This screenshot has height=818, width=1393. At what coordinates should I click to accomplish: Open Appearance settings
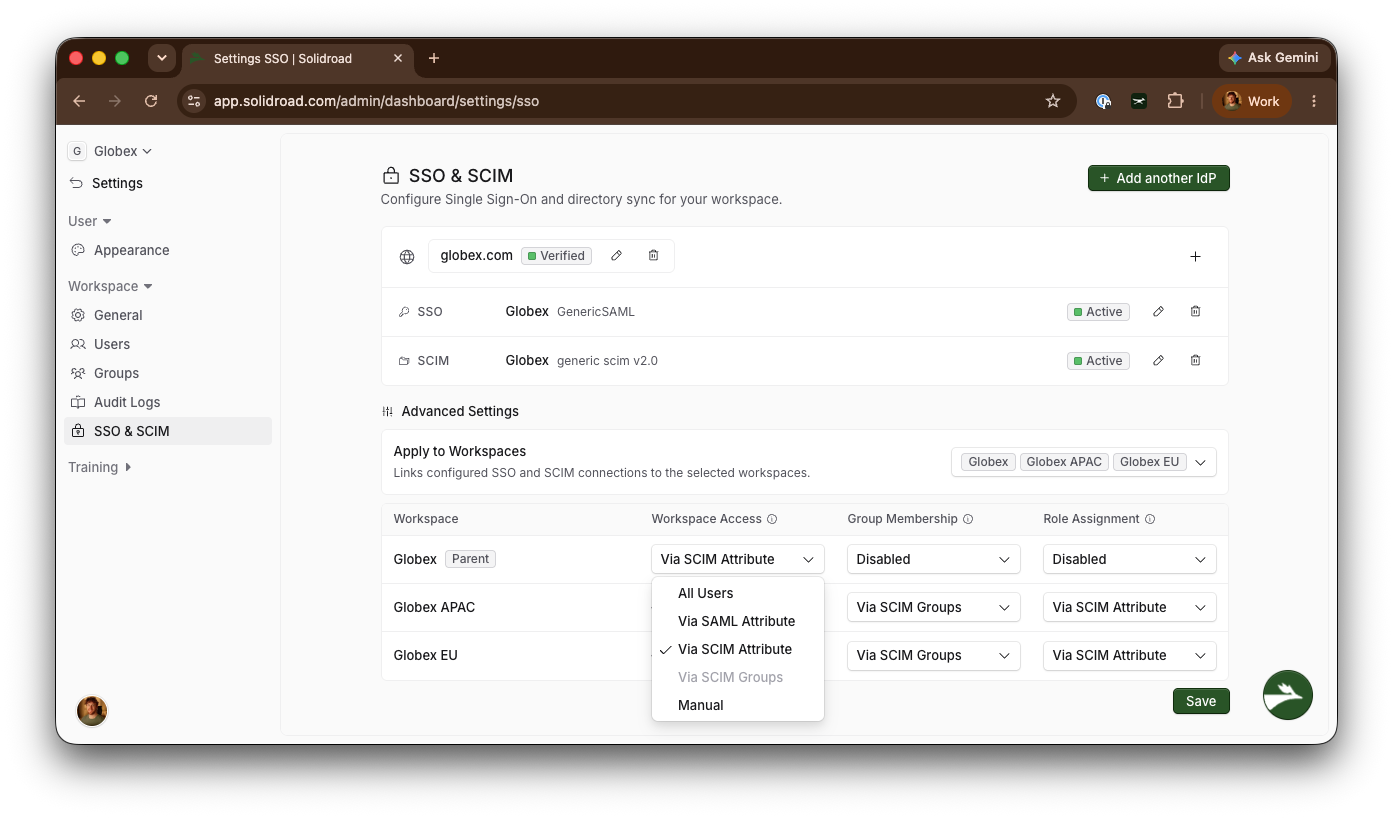click(168, 250)
